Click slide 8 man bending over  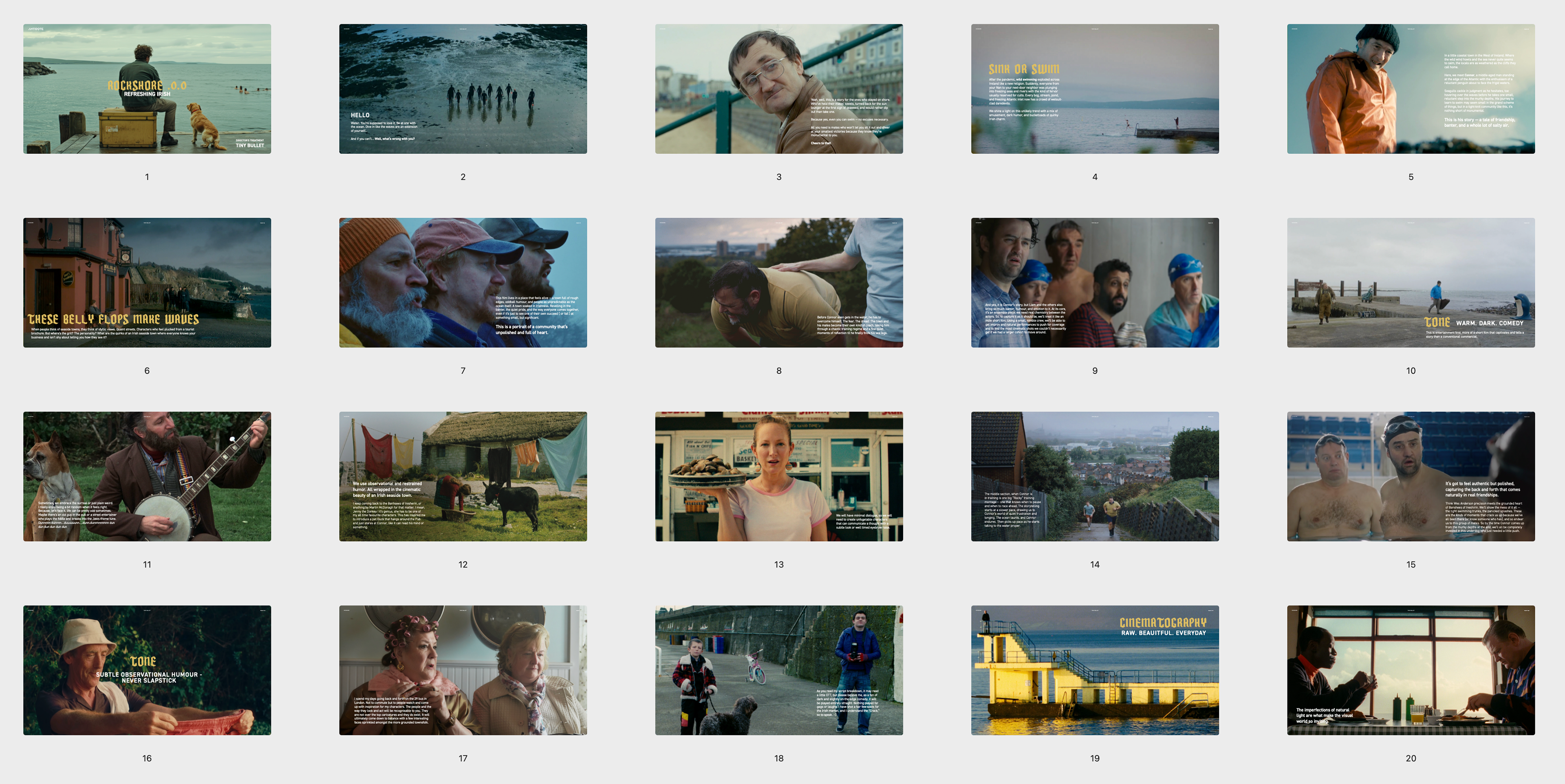click(x=779, y=282)
